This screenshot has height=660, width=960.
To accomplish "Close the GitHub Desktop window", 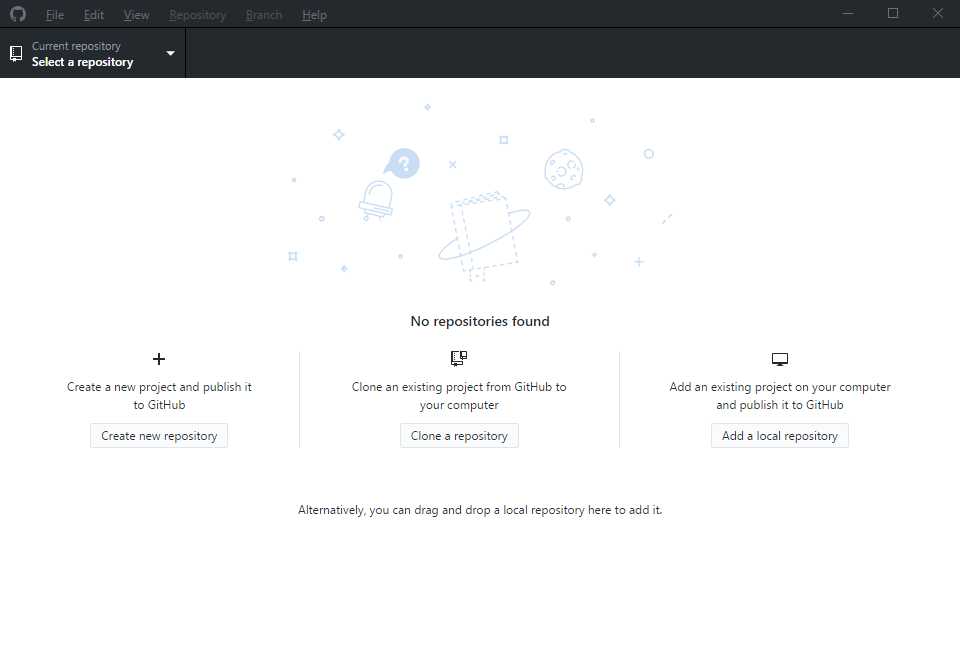I will point(937,14).
